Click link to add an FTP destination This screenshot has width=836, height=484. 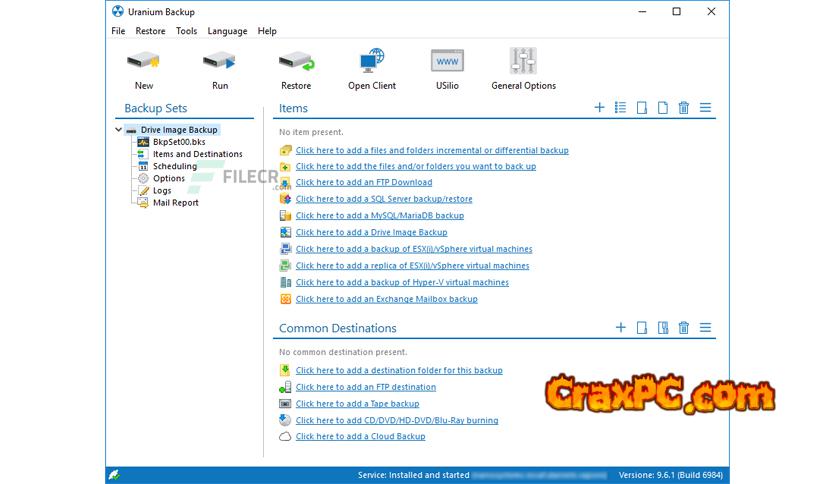tap(365, 387)
